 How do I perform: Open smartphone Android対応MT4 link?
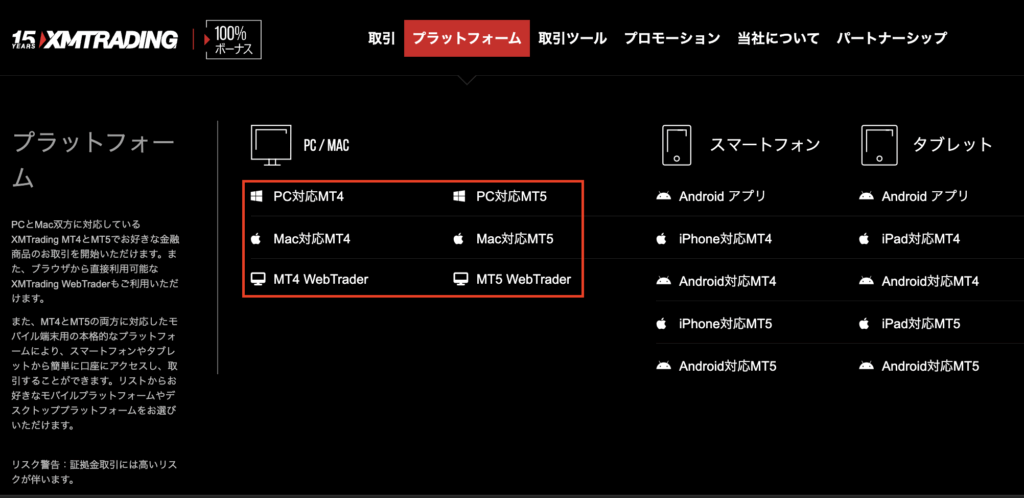[728, 281]
